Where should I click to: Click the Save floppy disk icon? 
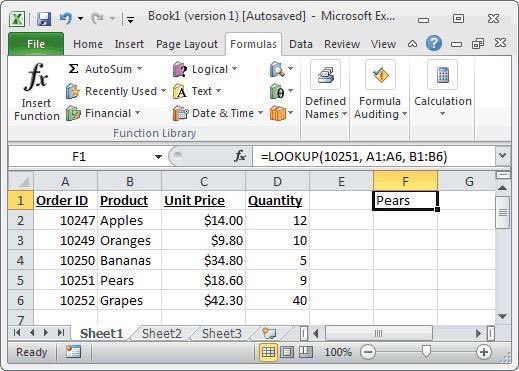pyautogui.click(x=44, y=19)
